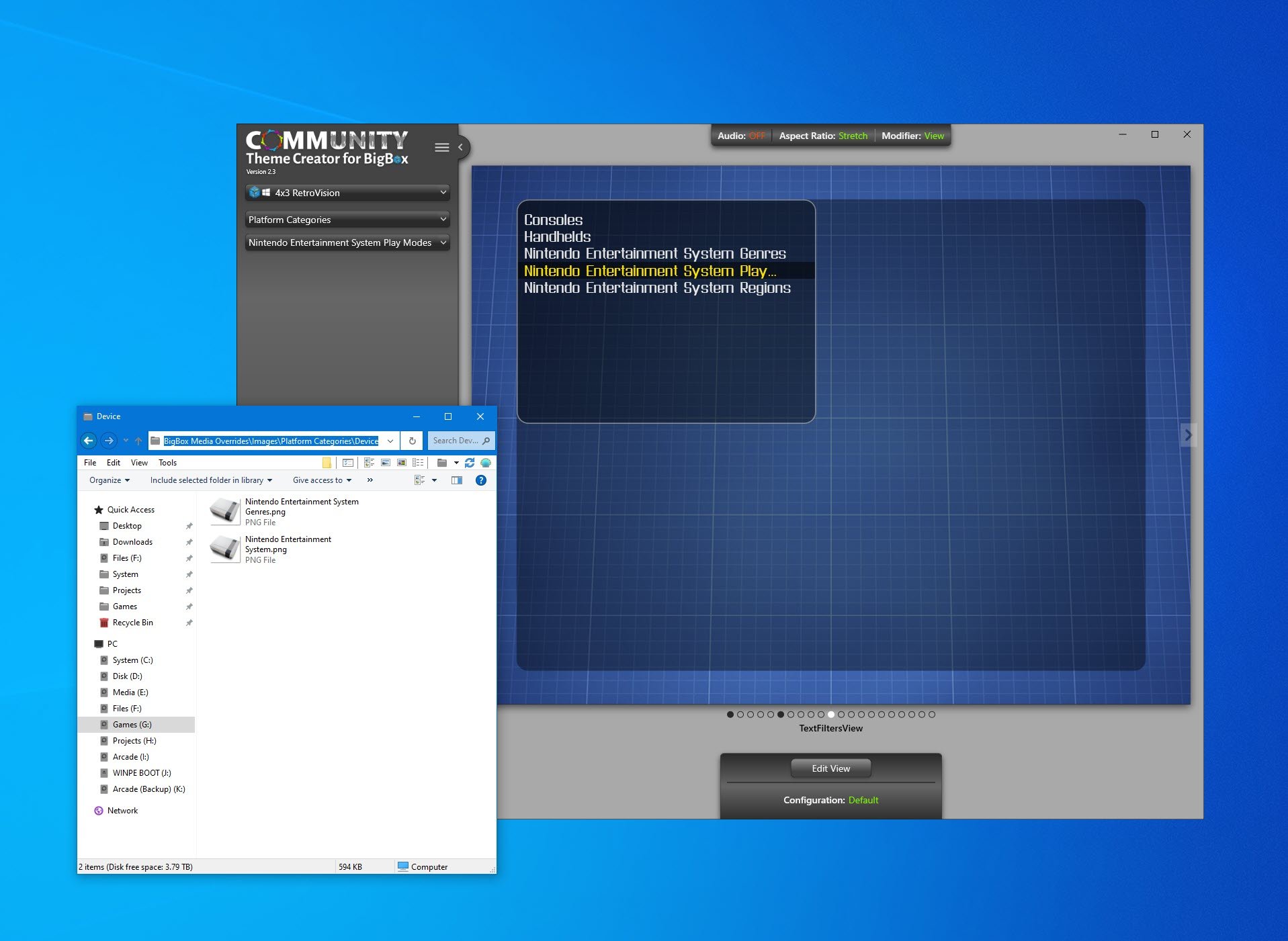Open Explorer help question mark icon
The width and height of the screenshot is (1288, 941).
click(481, 480)
